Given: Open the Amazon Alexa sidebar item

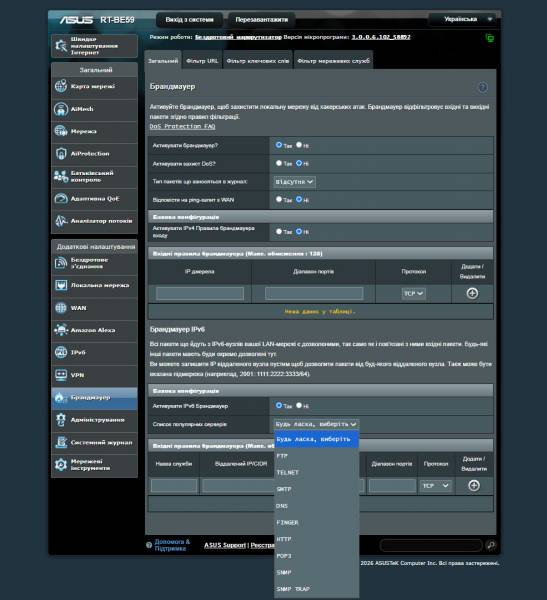Looking at the screenshot, I should (94, 330).
